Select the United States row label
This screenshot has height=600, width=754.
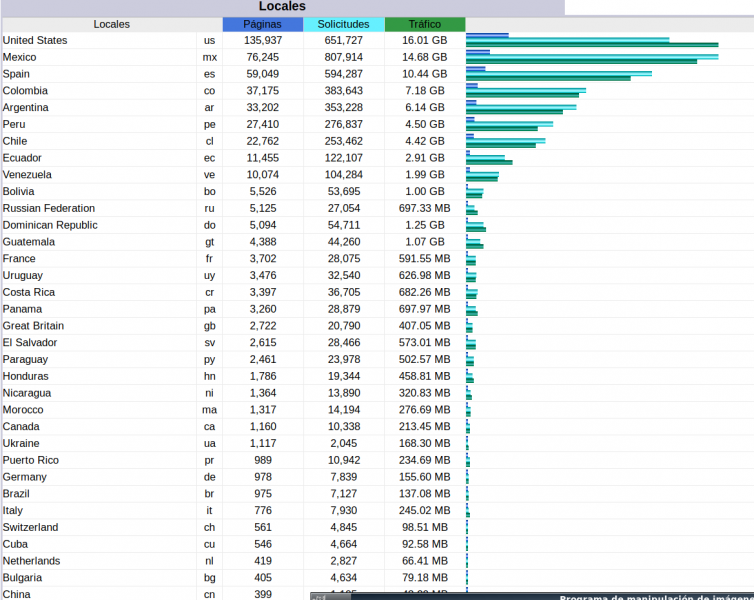(35, 41)
